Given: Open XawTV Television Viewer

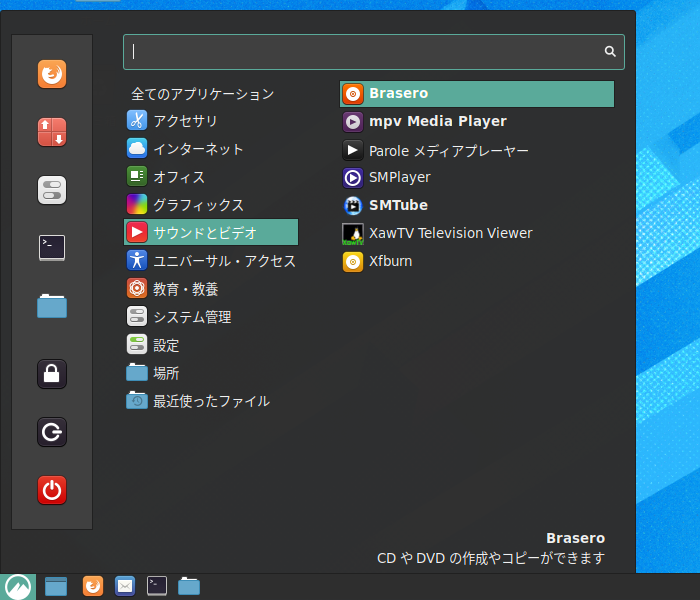Looking at the screenshot, I should [x=477, y=233].
